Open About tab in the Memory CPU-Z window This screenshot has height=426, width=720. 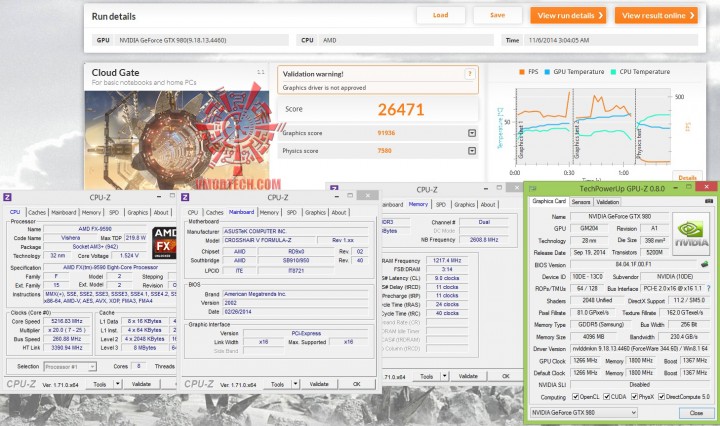point(488,205)
